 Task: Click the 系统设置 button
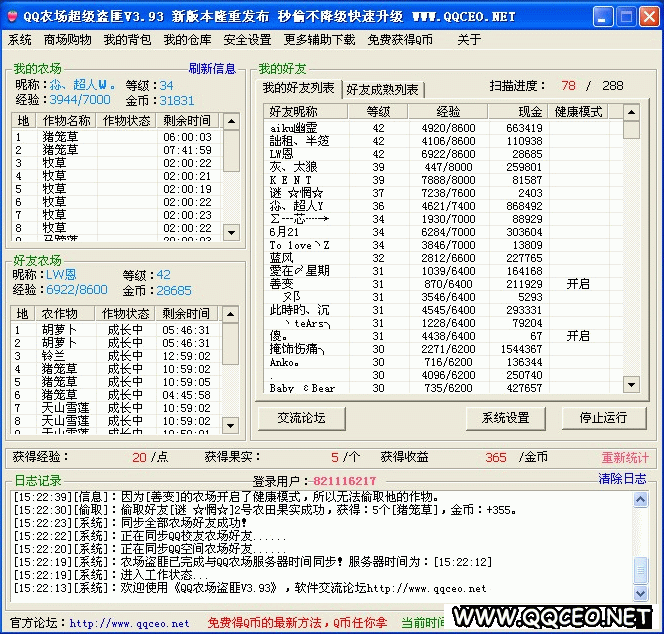506,418
